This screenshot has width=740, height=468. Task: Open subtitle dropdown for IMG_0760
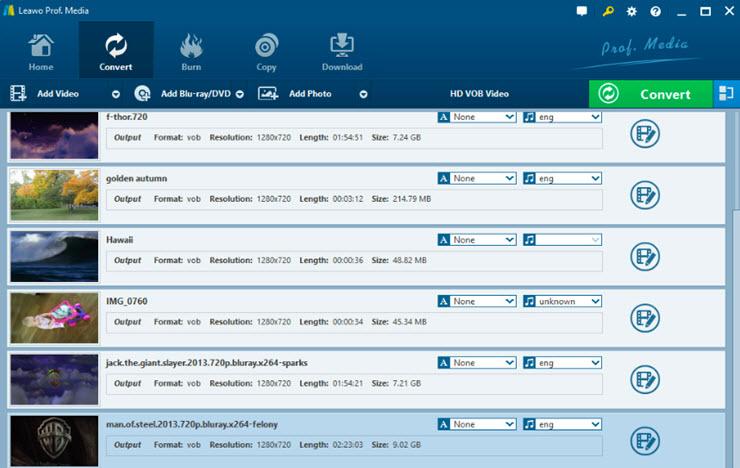[x=477, y=301]
